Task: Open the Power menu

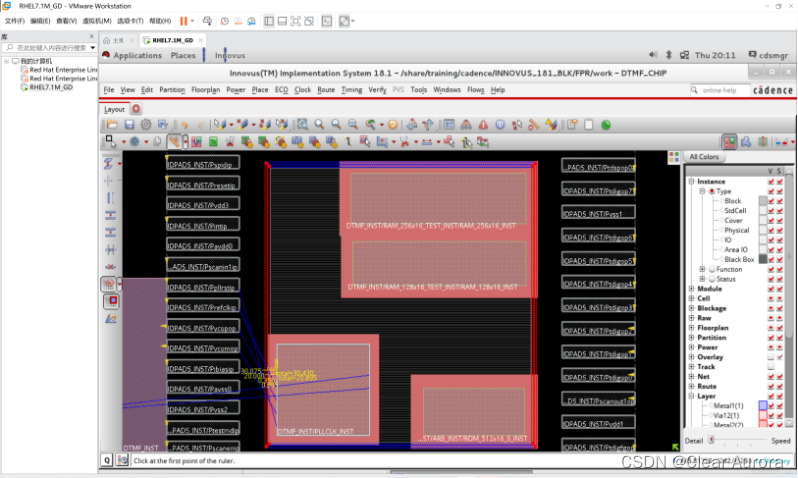Action: coord(236,90)
